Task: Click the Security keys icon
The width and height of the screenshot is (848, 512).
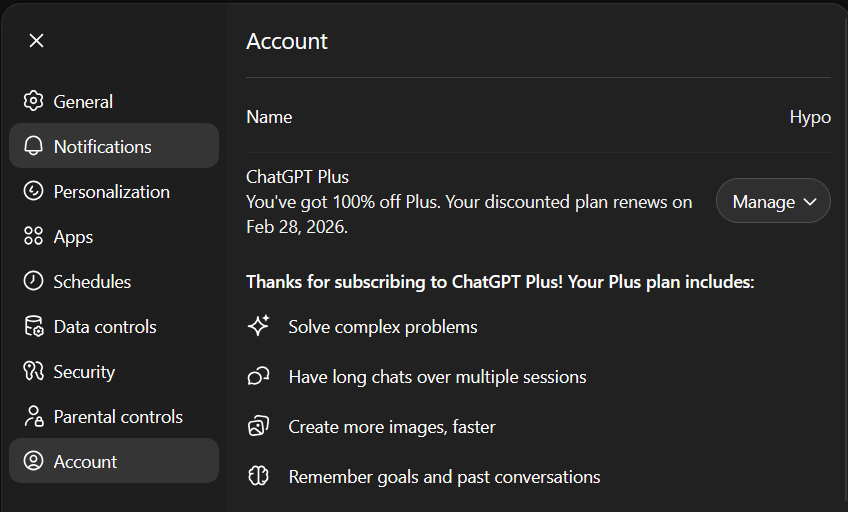Action: pos(34,371)
